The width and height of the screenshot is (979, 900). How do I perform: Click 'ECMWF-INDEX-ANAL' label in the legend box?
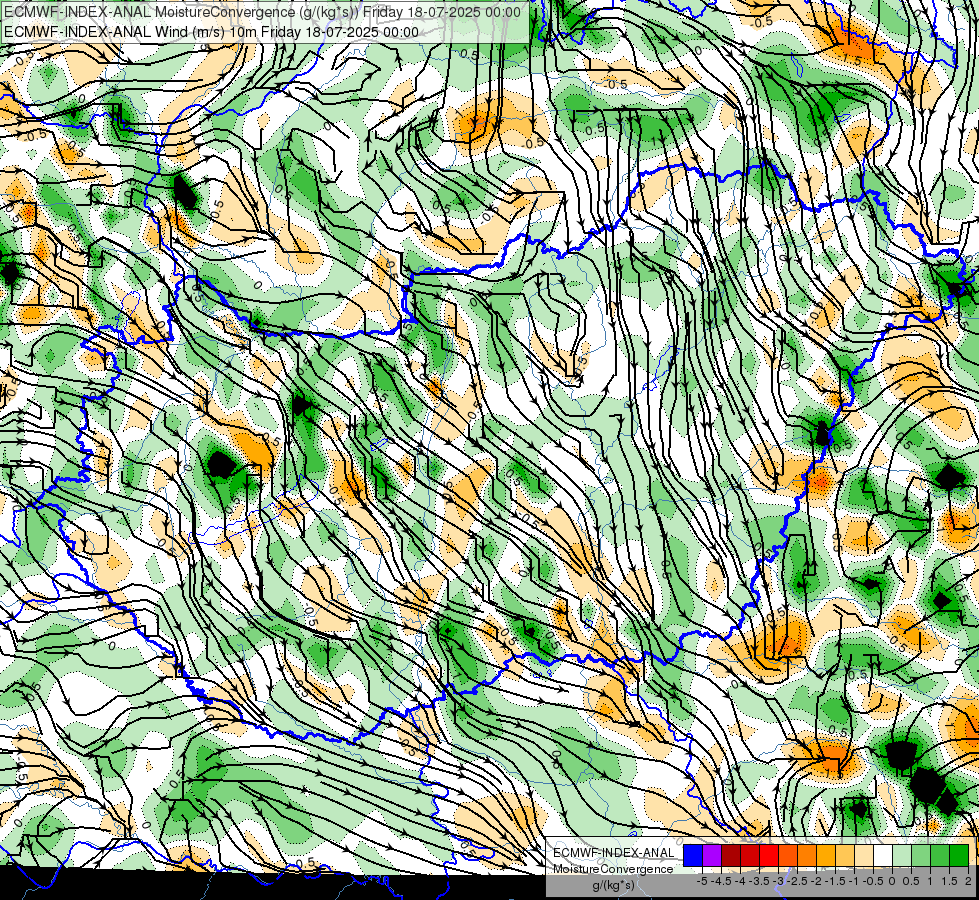click(614, 853)
